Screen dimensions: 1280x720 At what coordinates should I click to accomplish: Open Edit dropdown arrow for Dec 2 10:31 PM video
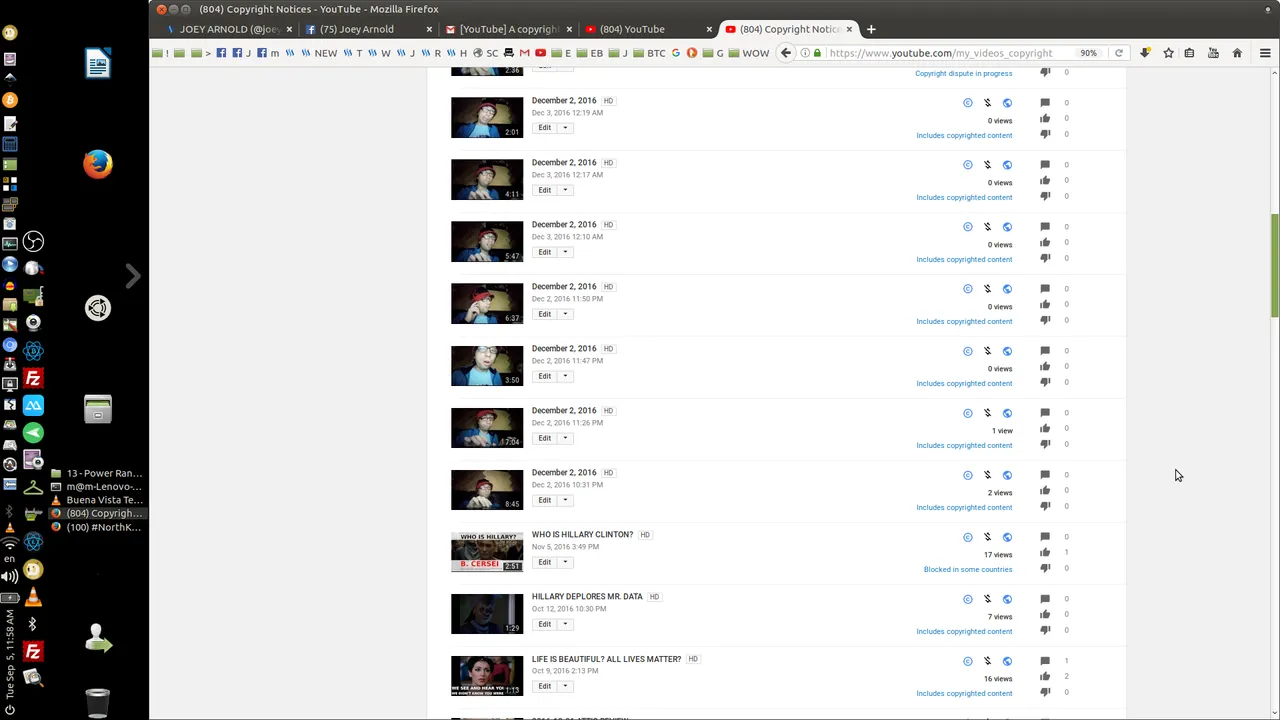(565, 500)
